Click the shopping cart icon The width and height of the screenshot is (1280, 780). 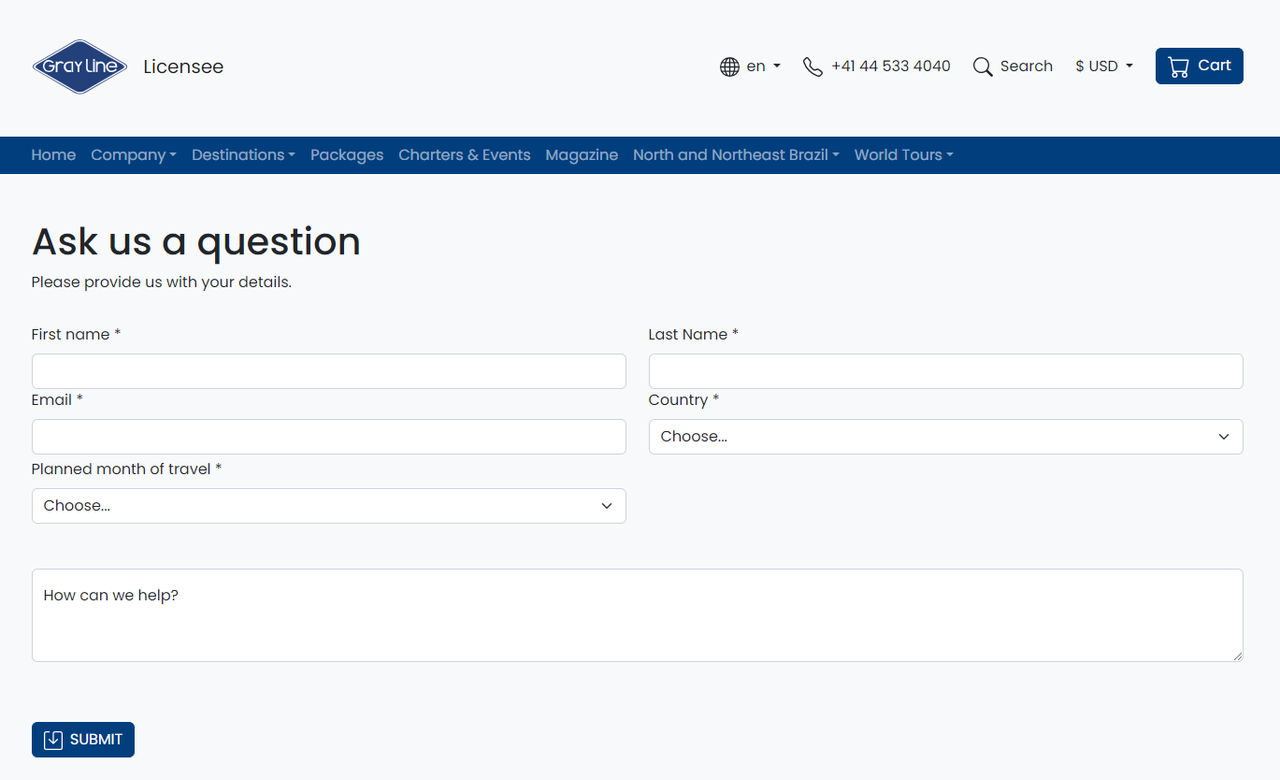tap(1178, 66)
